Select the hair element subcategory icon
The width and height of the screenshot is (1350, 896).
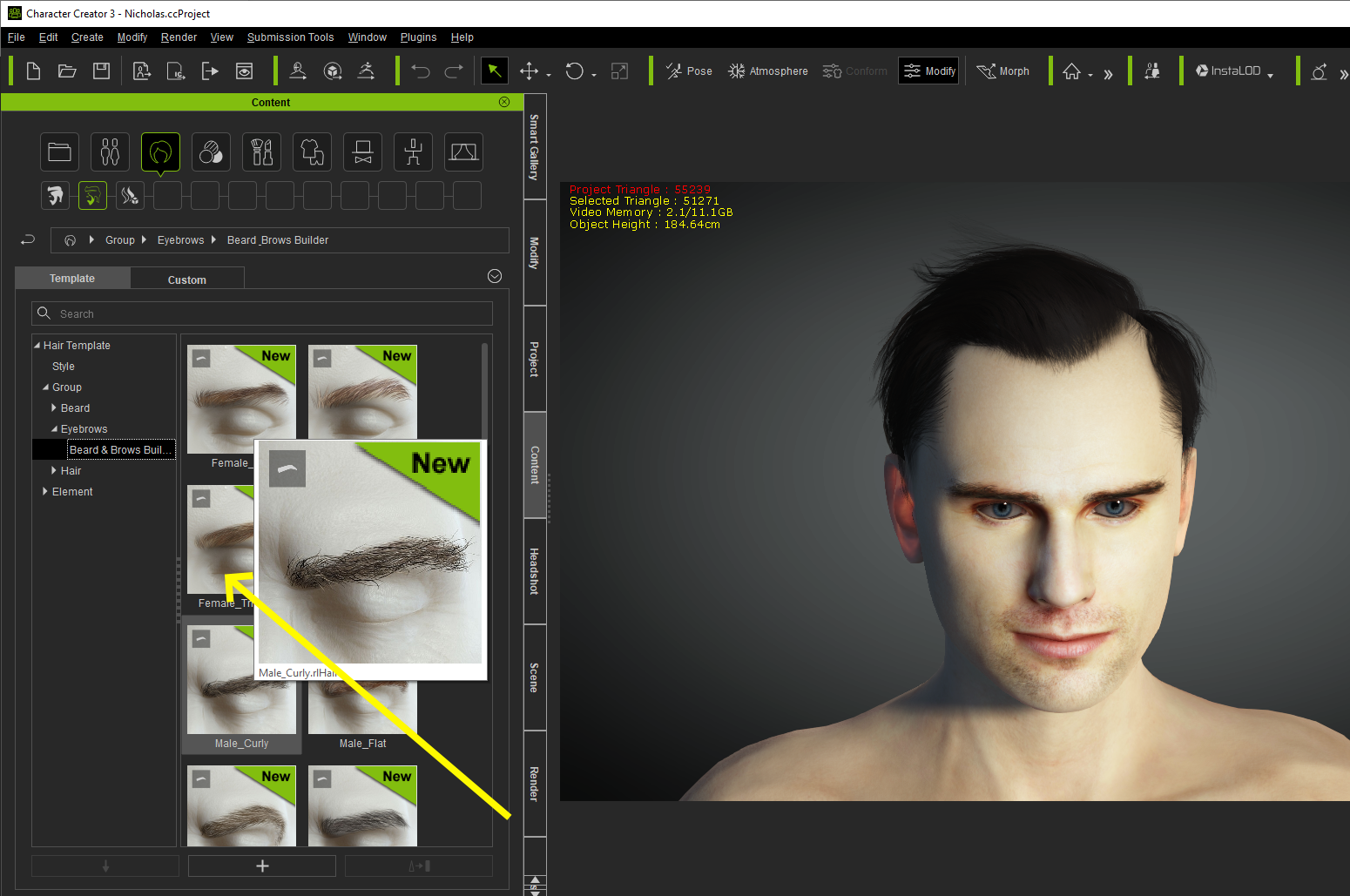pos(131,196)
